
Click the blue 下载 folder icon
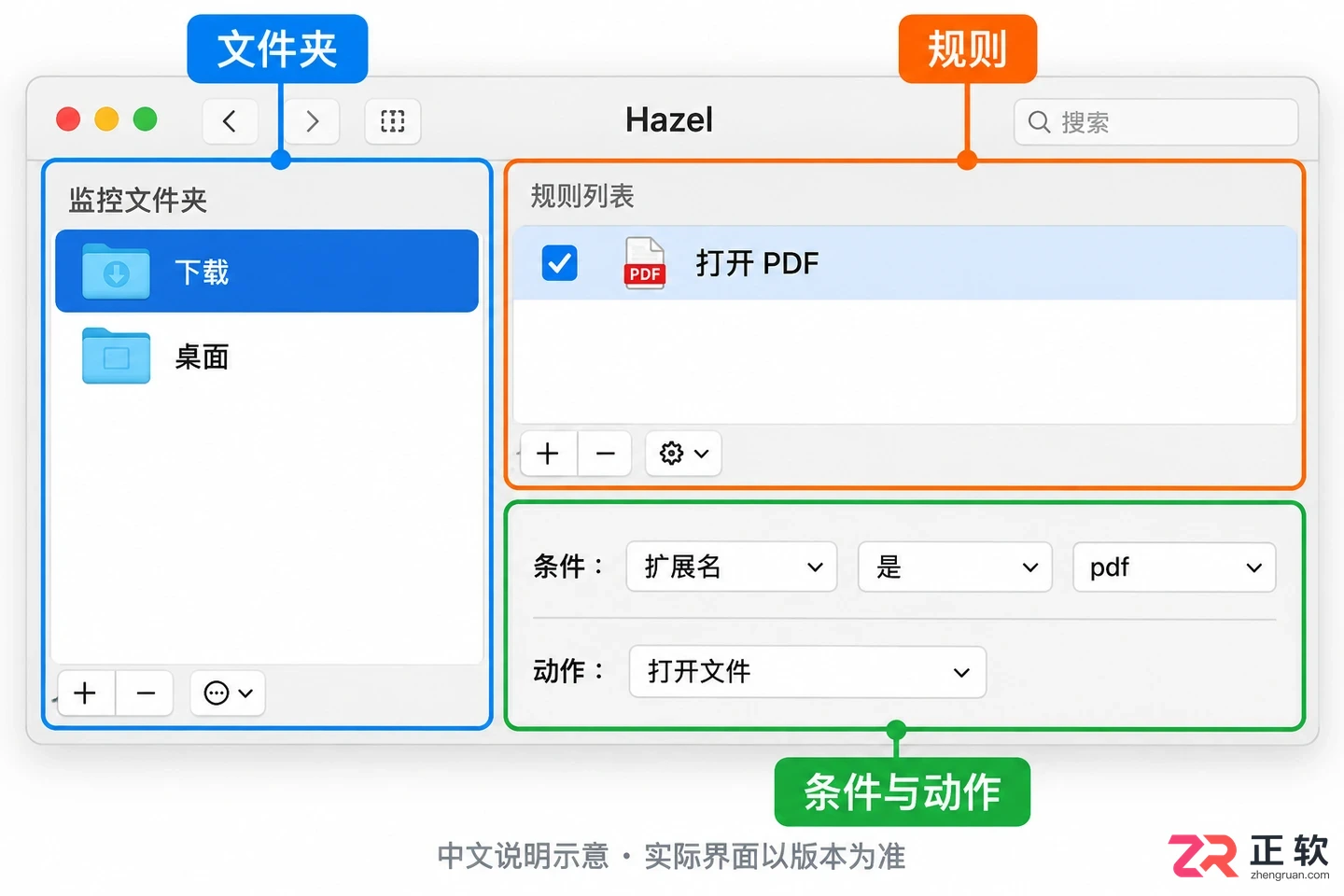(116, 272)
